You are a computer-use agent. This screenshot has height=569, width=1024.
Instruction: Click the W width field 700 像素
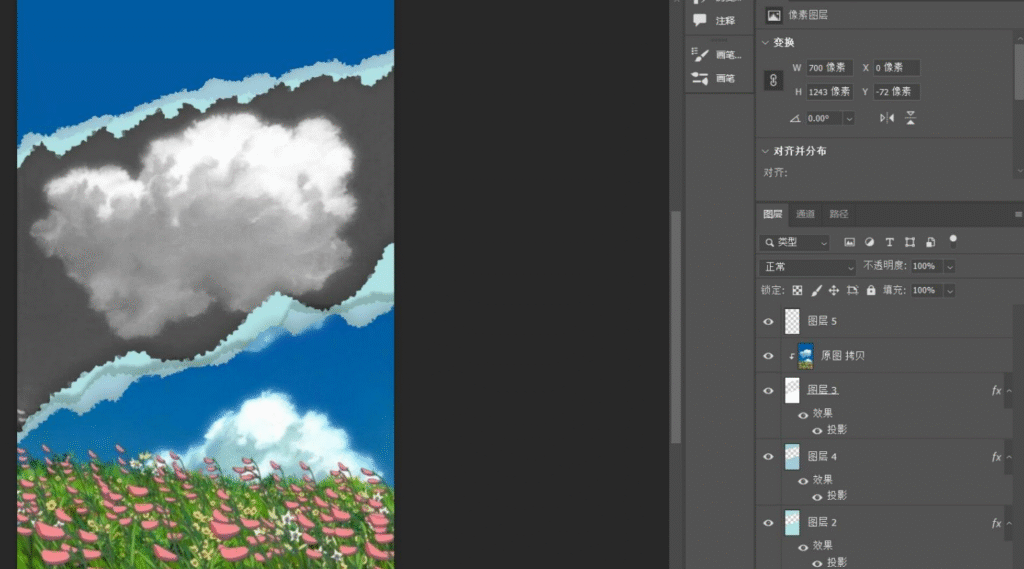point(829,67)
